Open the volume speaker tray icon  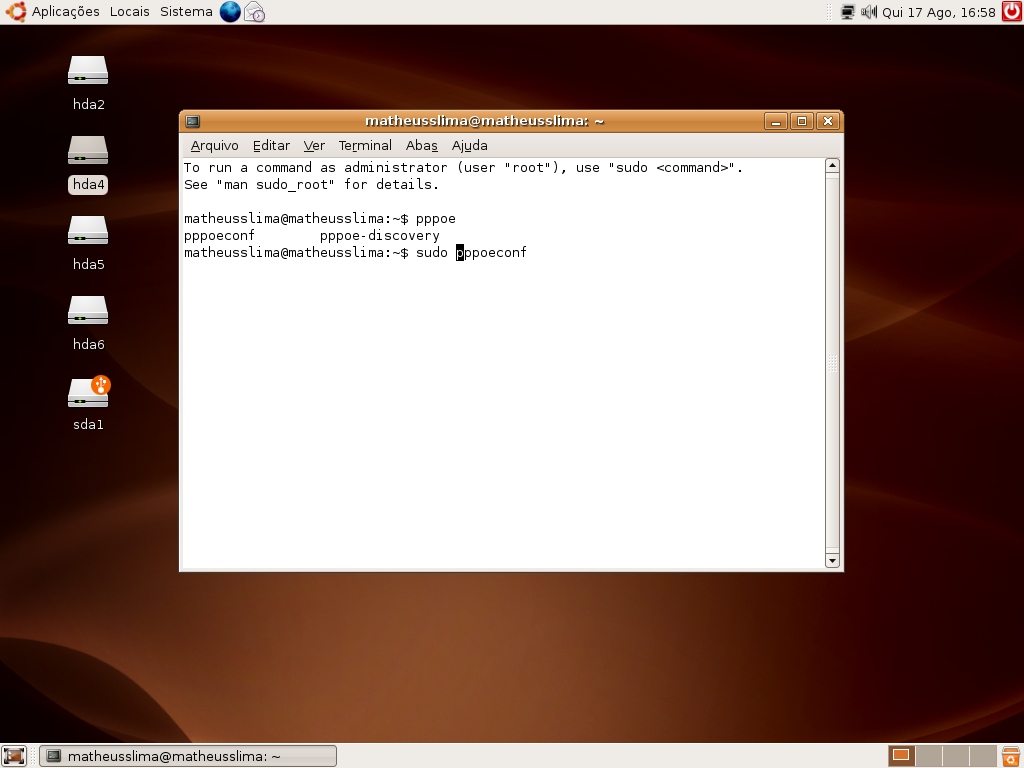coord(869,12)
